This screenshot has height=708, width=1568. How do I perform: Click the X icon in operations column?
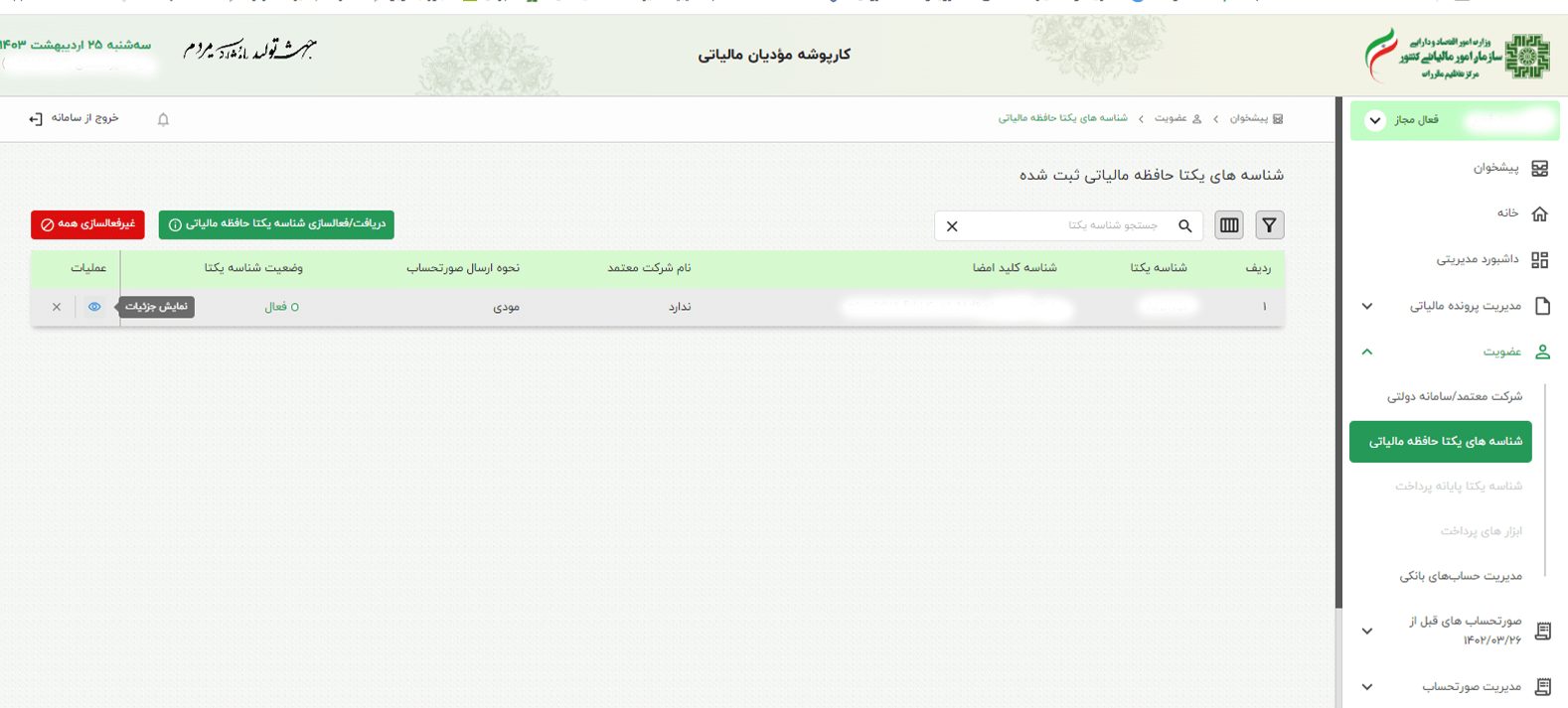tap(57, 307)
